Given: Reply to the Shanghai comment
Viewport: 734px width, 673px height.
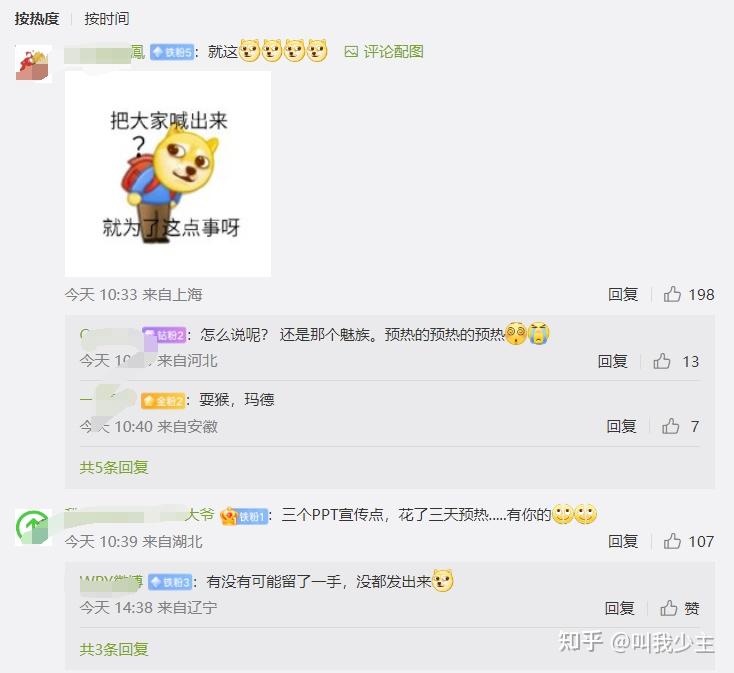Looking at the screenshot, I should [x=623, y=294].
